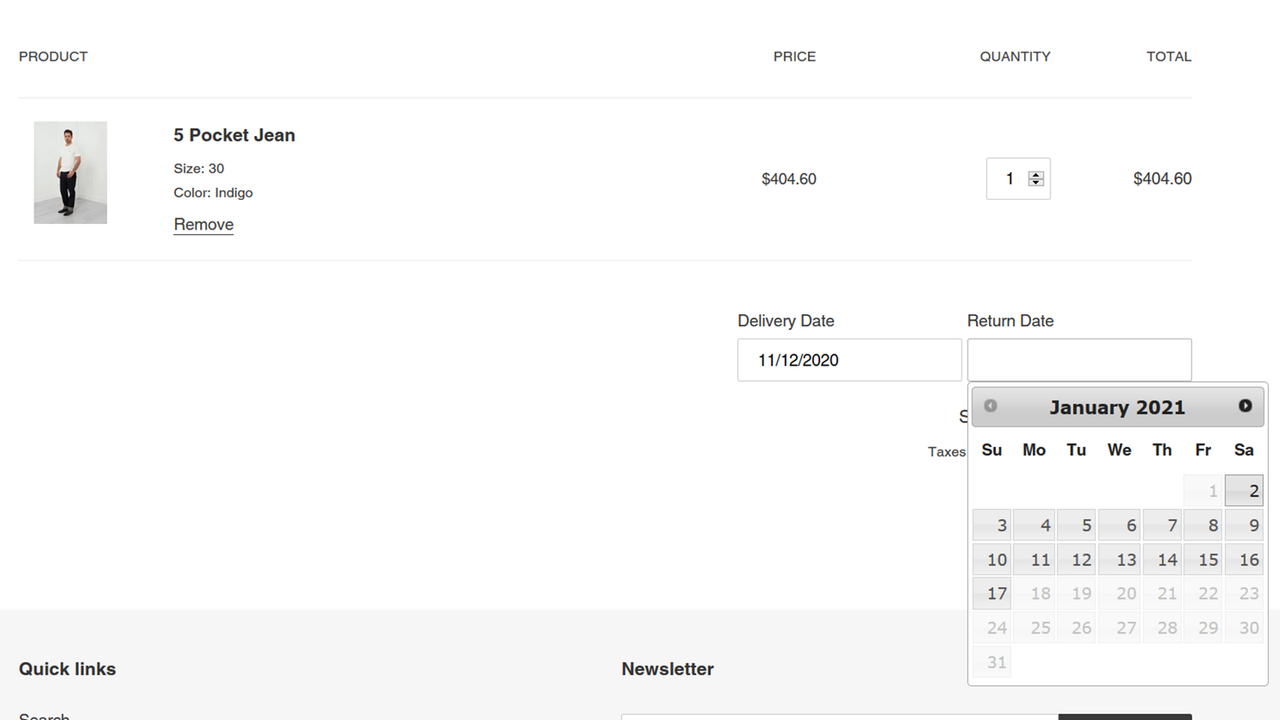Viewport: 1280px width, 720px height.
Task: Click the Search link under Quick links
Action: [44, 714]
